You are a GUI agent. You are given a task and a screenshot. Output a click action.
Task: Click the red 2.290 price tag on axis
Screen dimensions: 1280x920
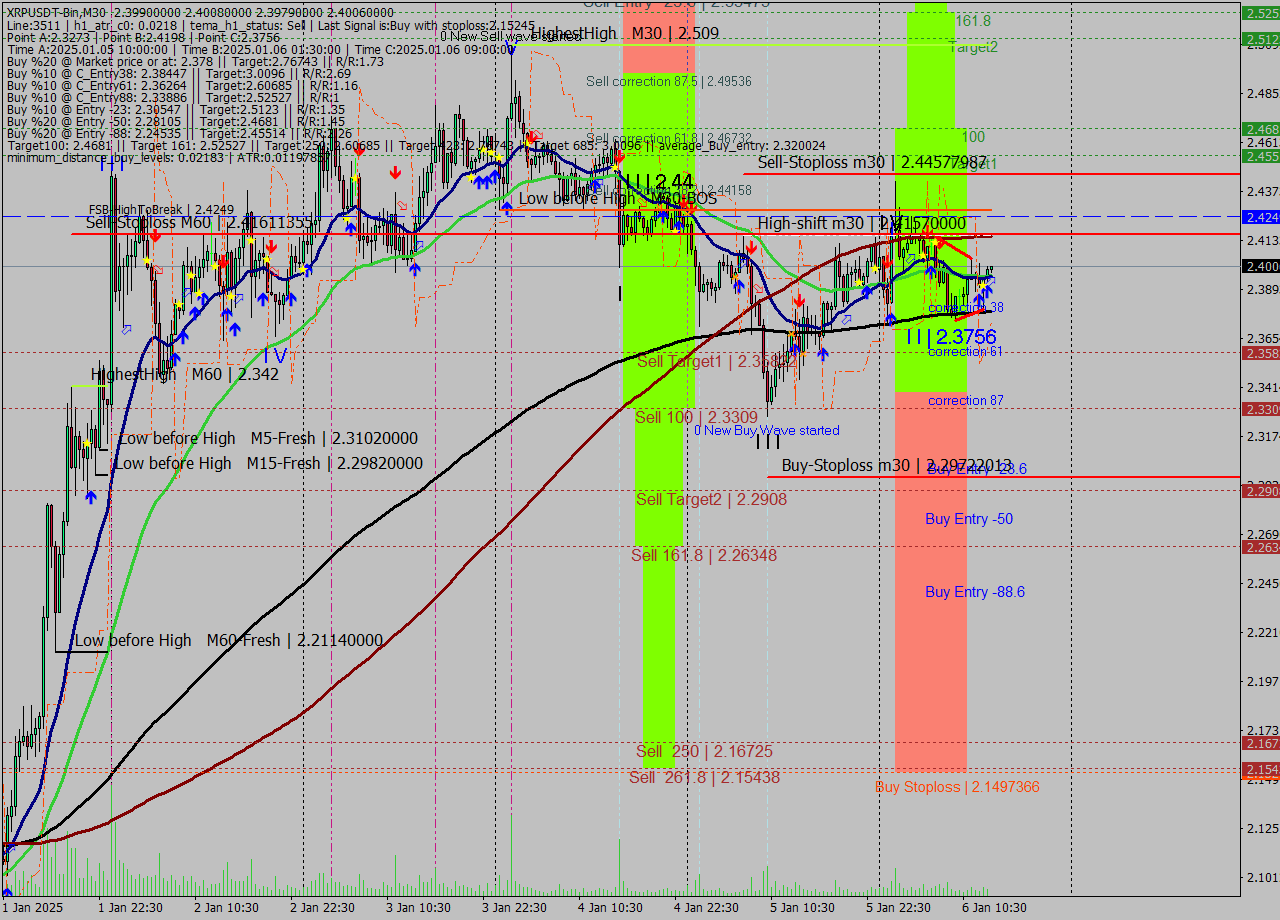[1260, 490]
